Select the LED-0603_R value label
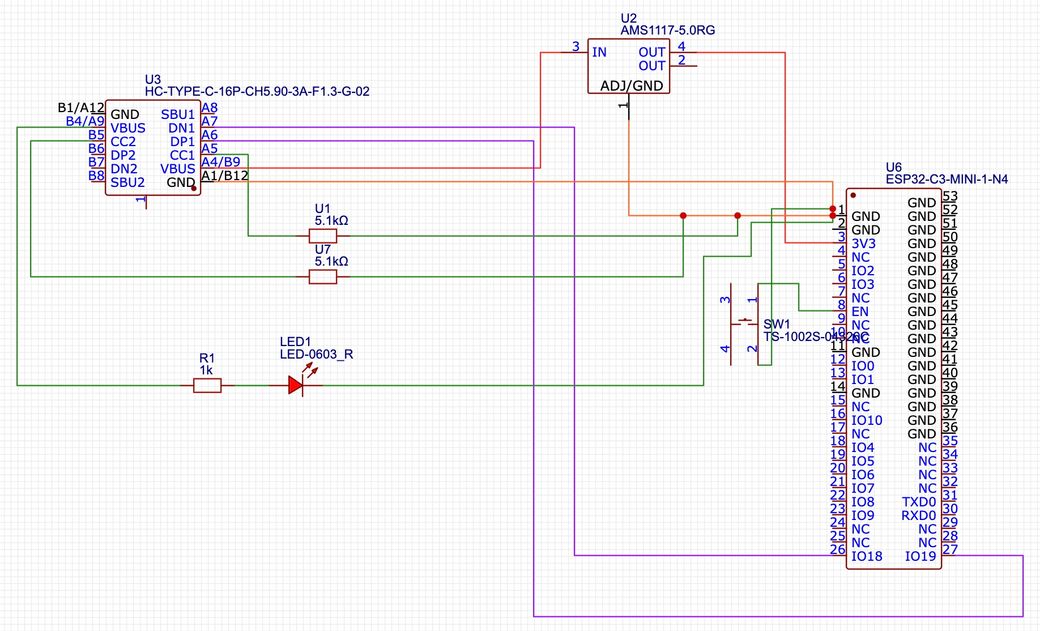 coord(316,355)
